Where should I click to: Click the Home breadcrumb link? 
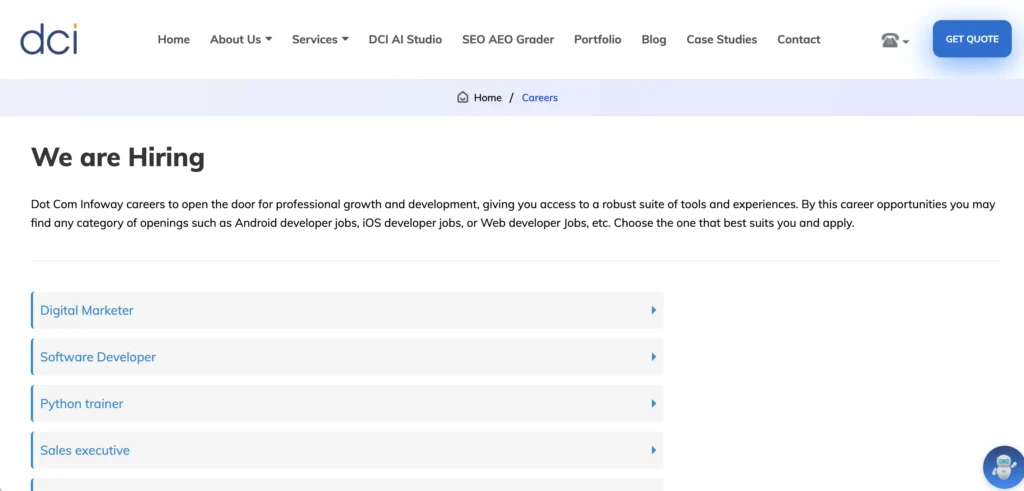[488, 97]
